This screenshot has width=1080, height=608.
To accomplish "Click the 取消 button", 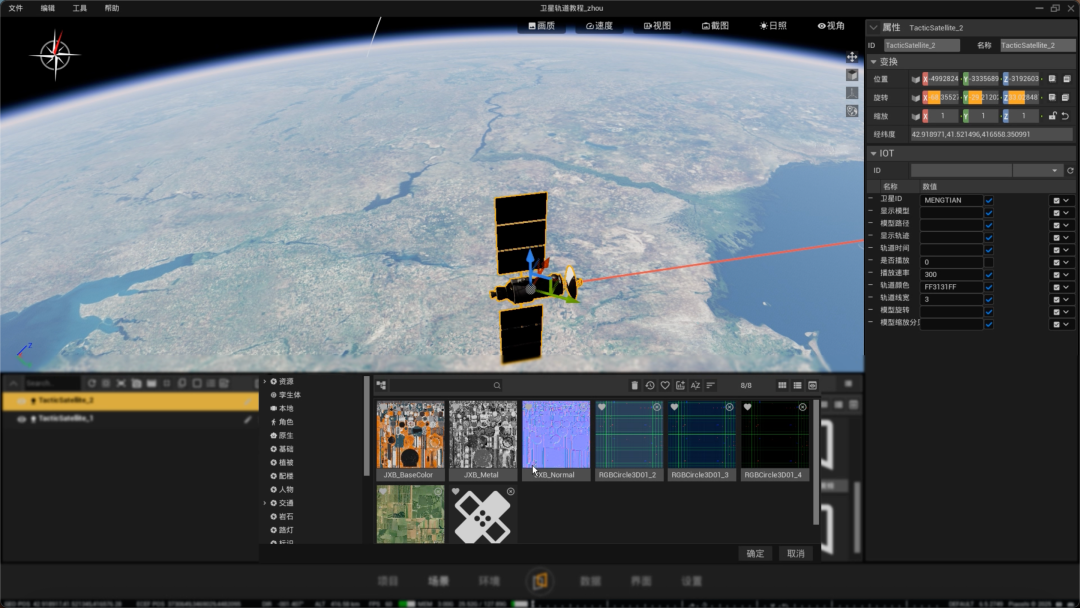I will pyautogui.click(x=796, y=554).
